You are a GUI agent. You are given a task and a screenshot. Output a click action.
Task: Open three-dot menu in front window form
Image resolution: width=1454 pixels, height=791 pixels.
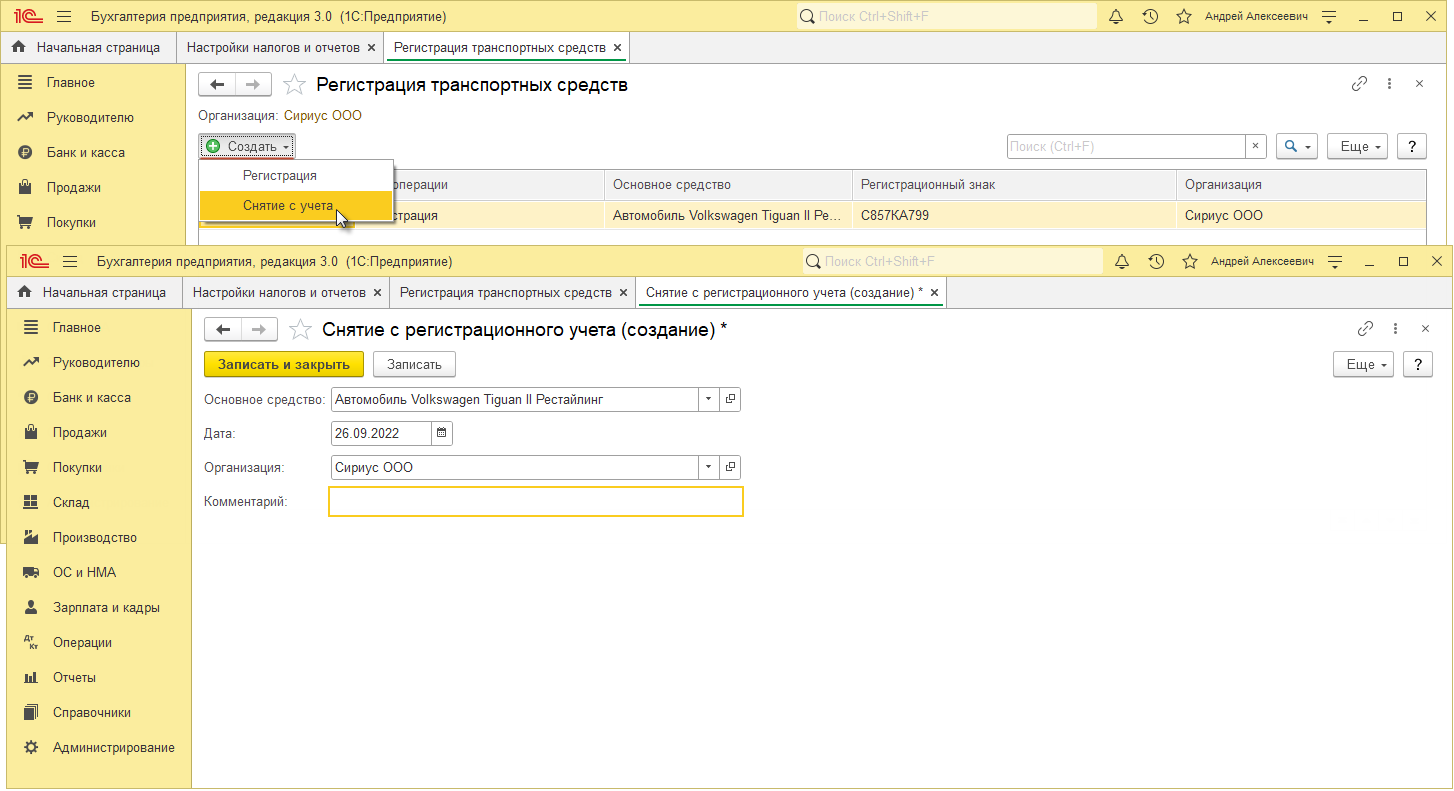(1395, 328)
